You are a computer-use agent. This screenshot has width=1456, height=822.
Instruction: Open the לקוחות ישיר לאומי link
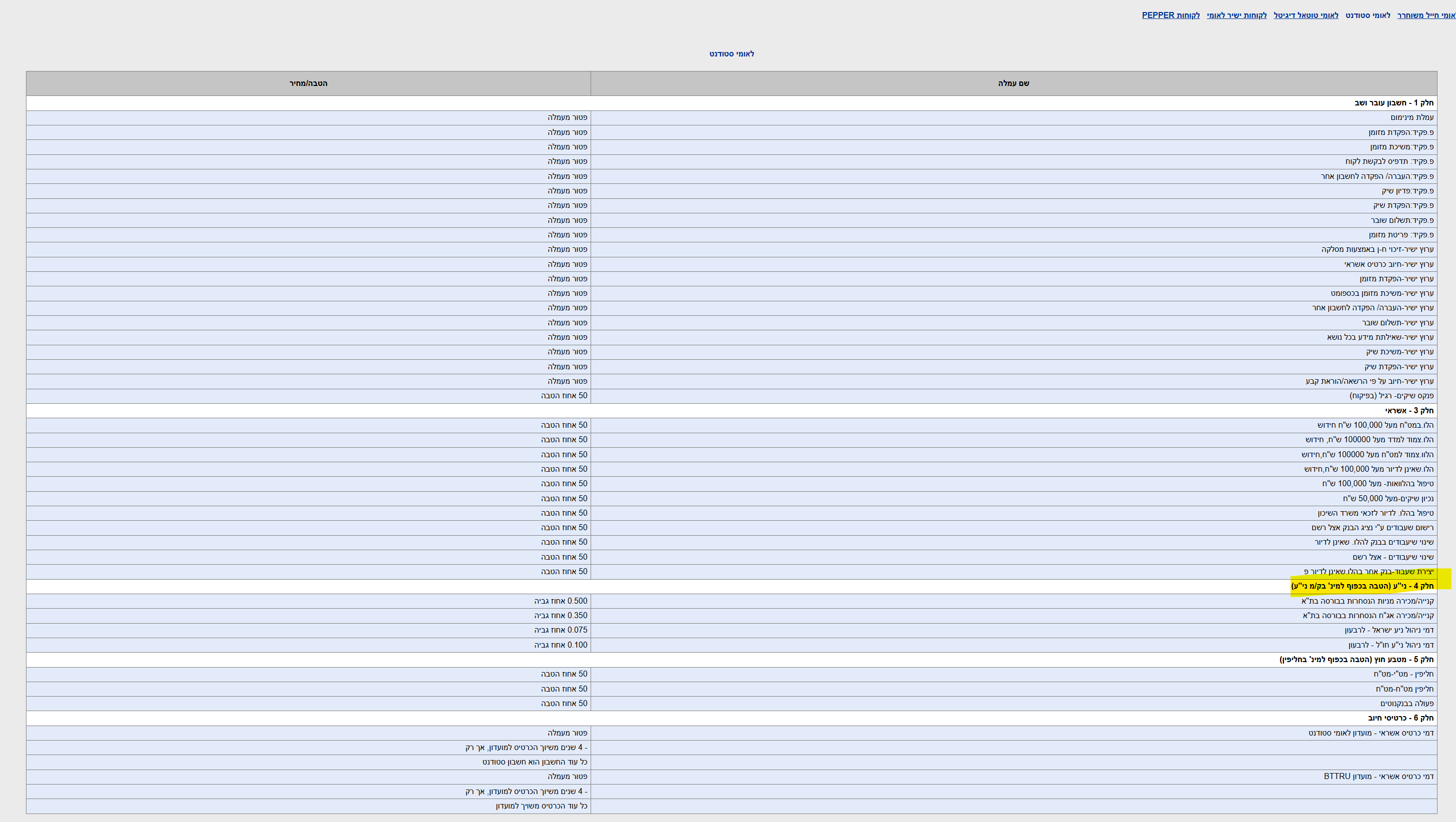pyautogui.click(x=1237, y=15)
